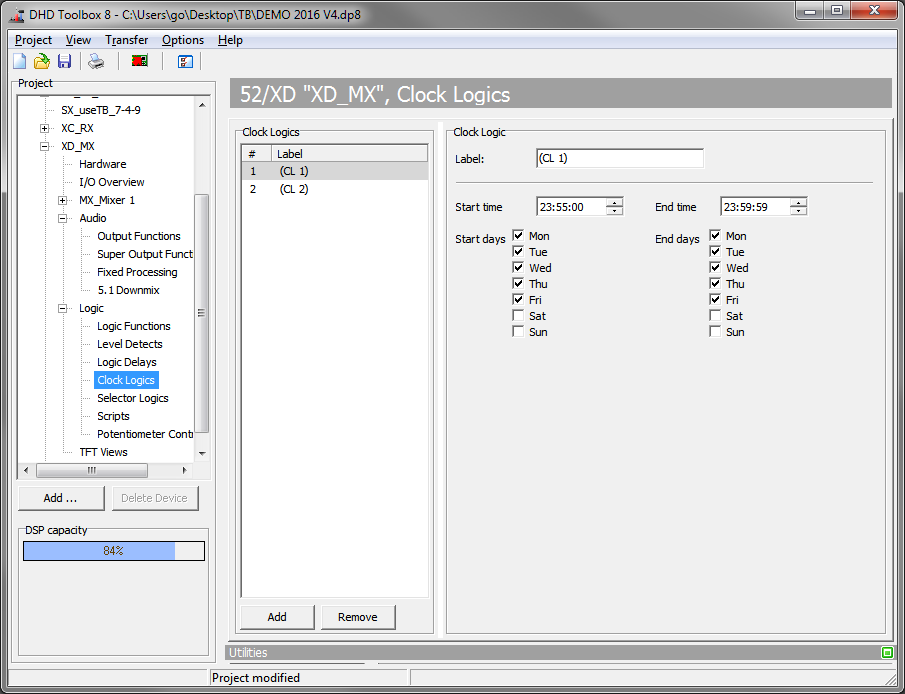Select the Selector Logics tree item
Viewport: 905px width, 694px height.
pos(132,398)
